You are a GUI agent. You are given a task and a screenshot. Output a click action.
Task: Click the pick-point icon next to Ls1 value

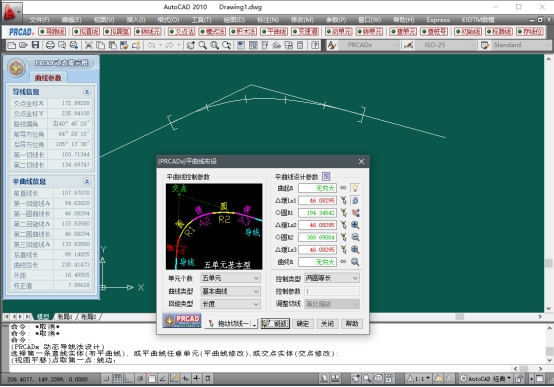pyautogui.click(x=343, y=200)
